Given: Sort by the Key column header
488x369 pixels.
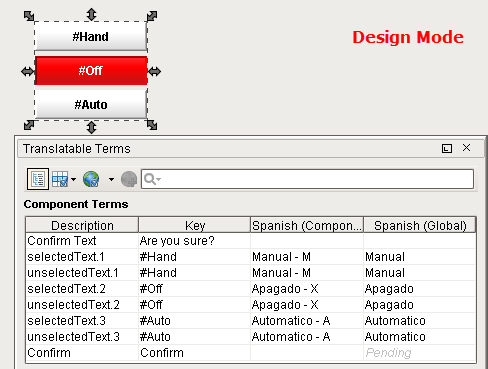Looking at the screenshot, I should pos(195,225).
